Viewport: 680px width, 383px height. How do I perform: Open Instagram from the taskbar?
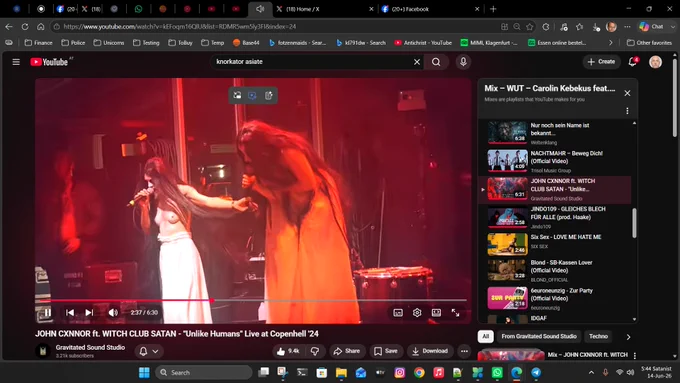coord(399,373)
